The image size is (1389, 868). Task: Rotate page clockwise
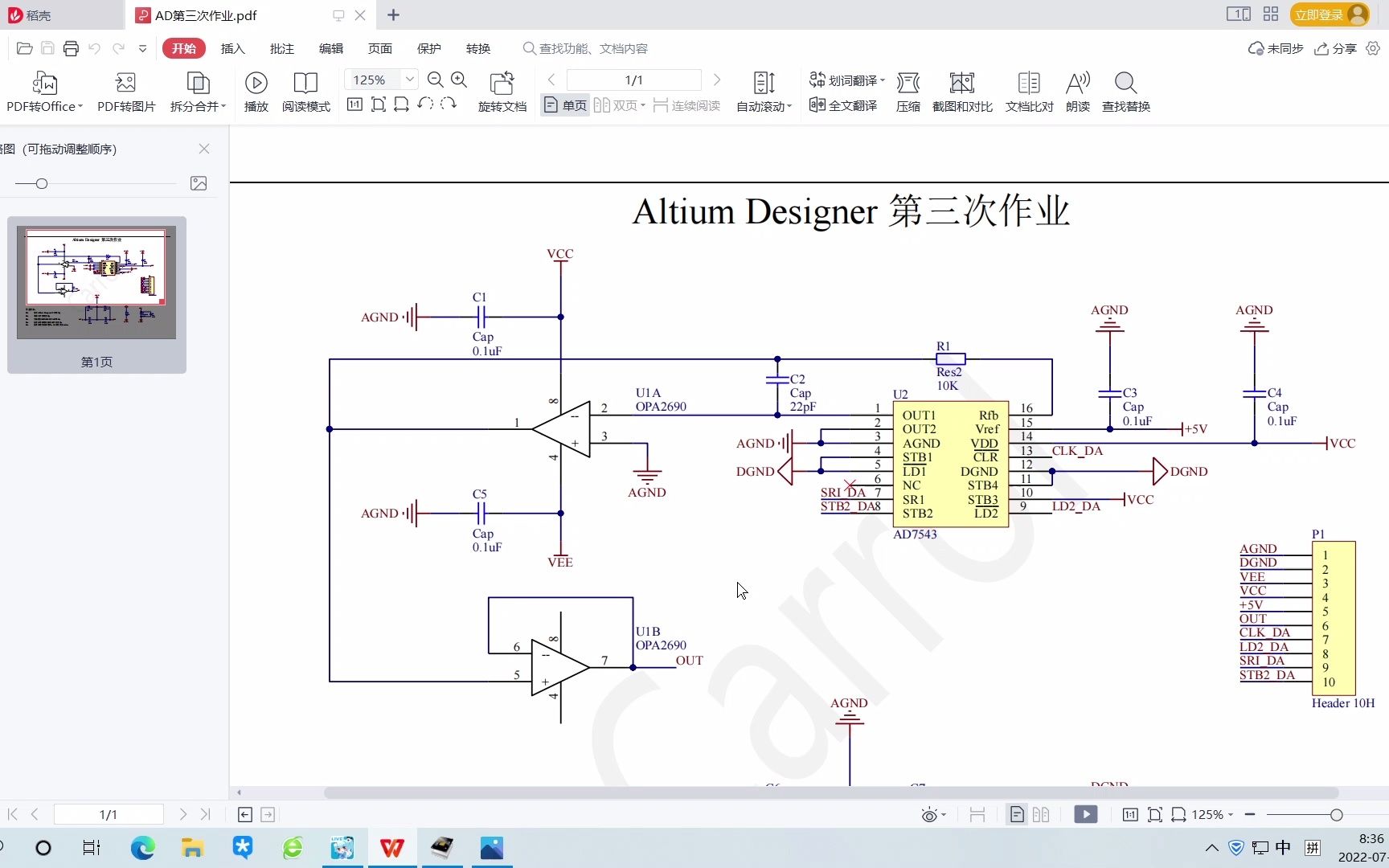tap(449, 104)
